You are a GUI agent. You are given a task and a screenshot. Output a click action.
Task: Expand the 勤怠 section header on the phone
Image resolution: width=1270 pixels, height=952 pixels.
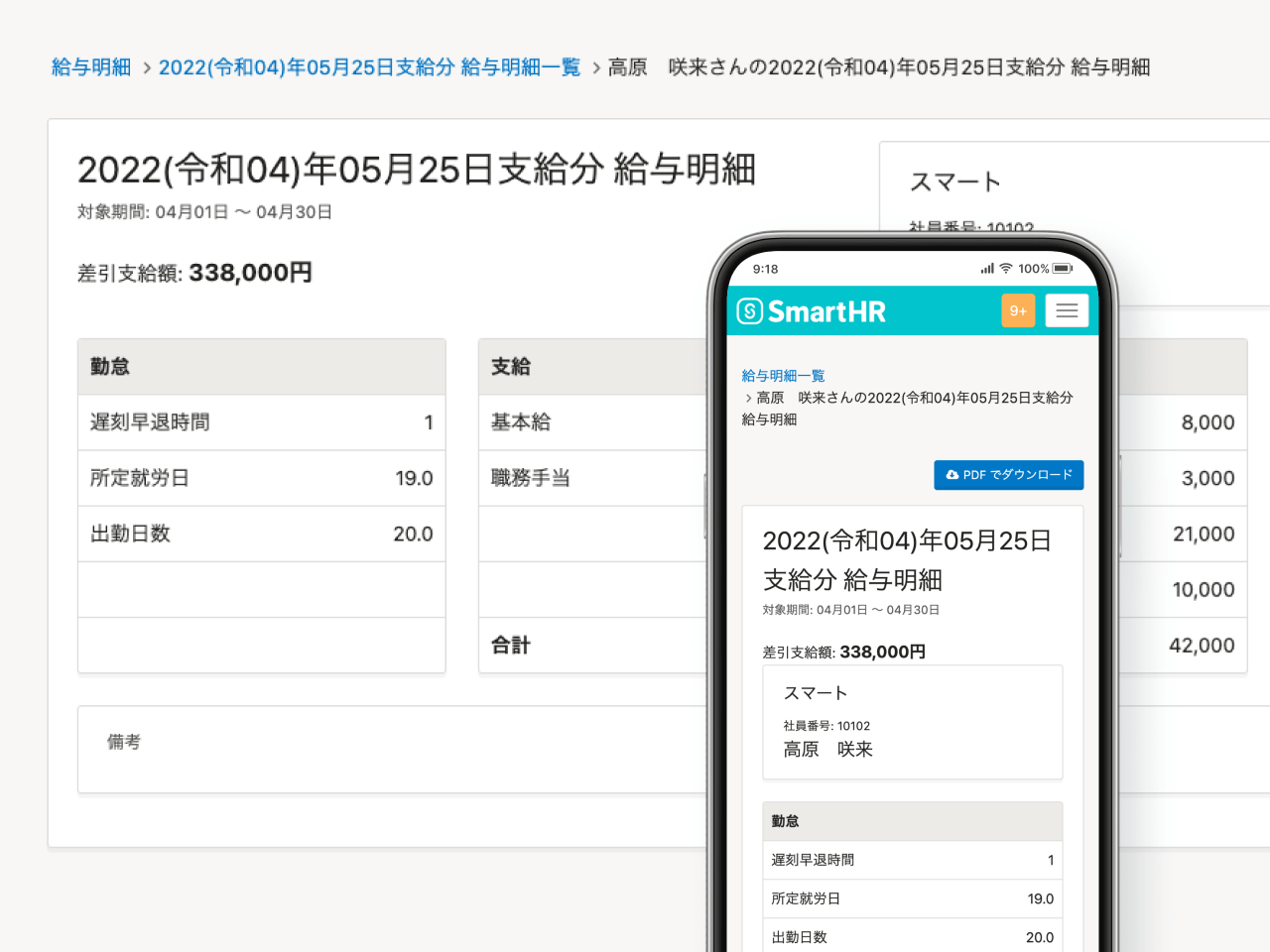pos(786,821)
